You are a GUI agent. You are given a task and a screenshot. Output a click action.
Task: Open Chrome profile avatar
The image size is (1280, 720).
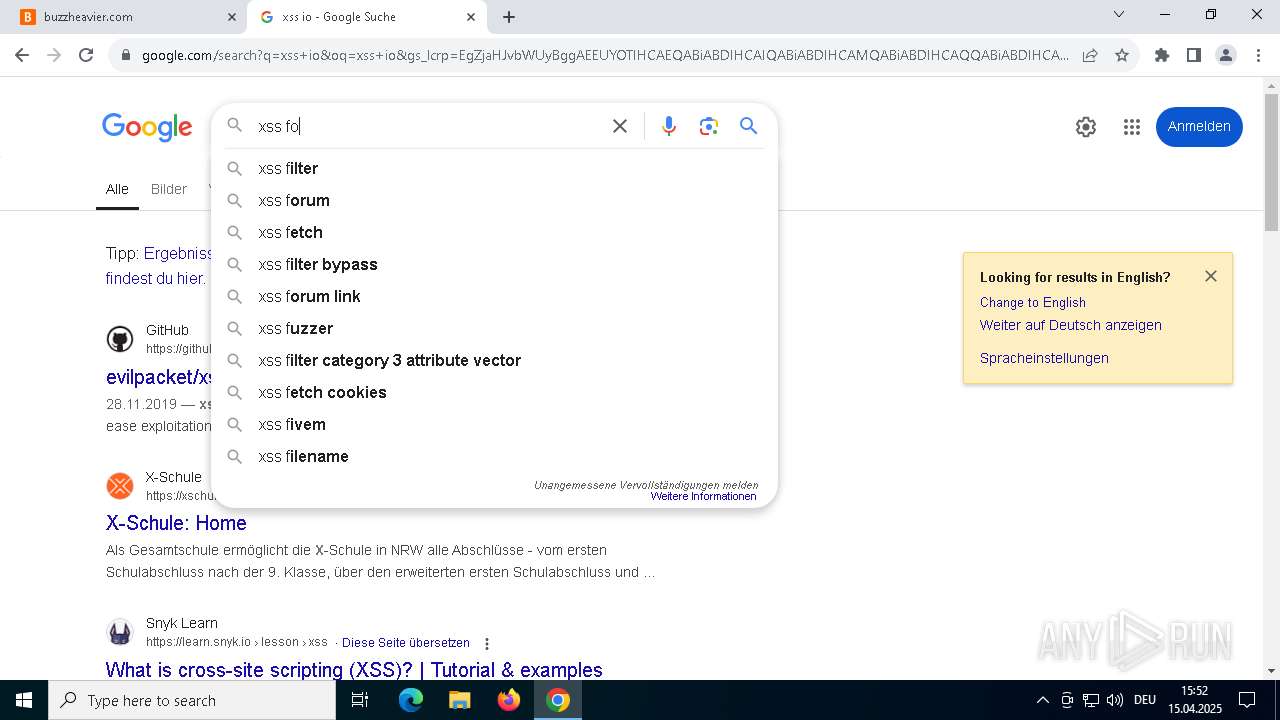(1226, 55)
